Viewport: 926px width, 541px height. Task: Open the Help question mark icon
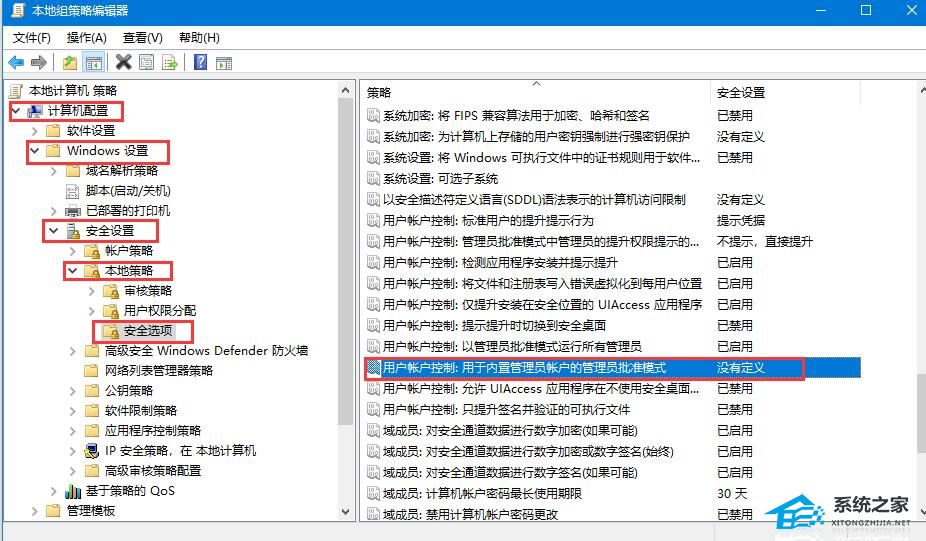[201, 62]
